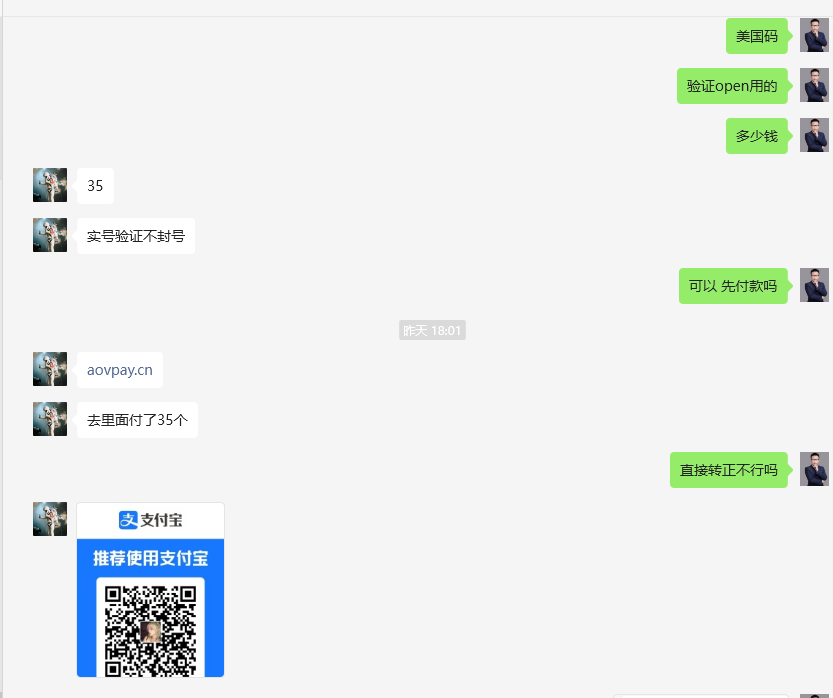Click the message '多少钱'

pos(756,136)
